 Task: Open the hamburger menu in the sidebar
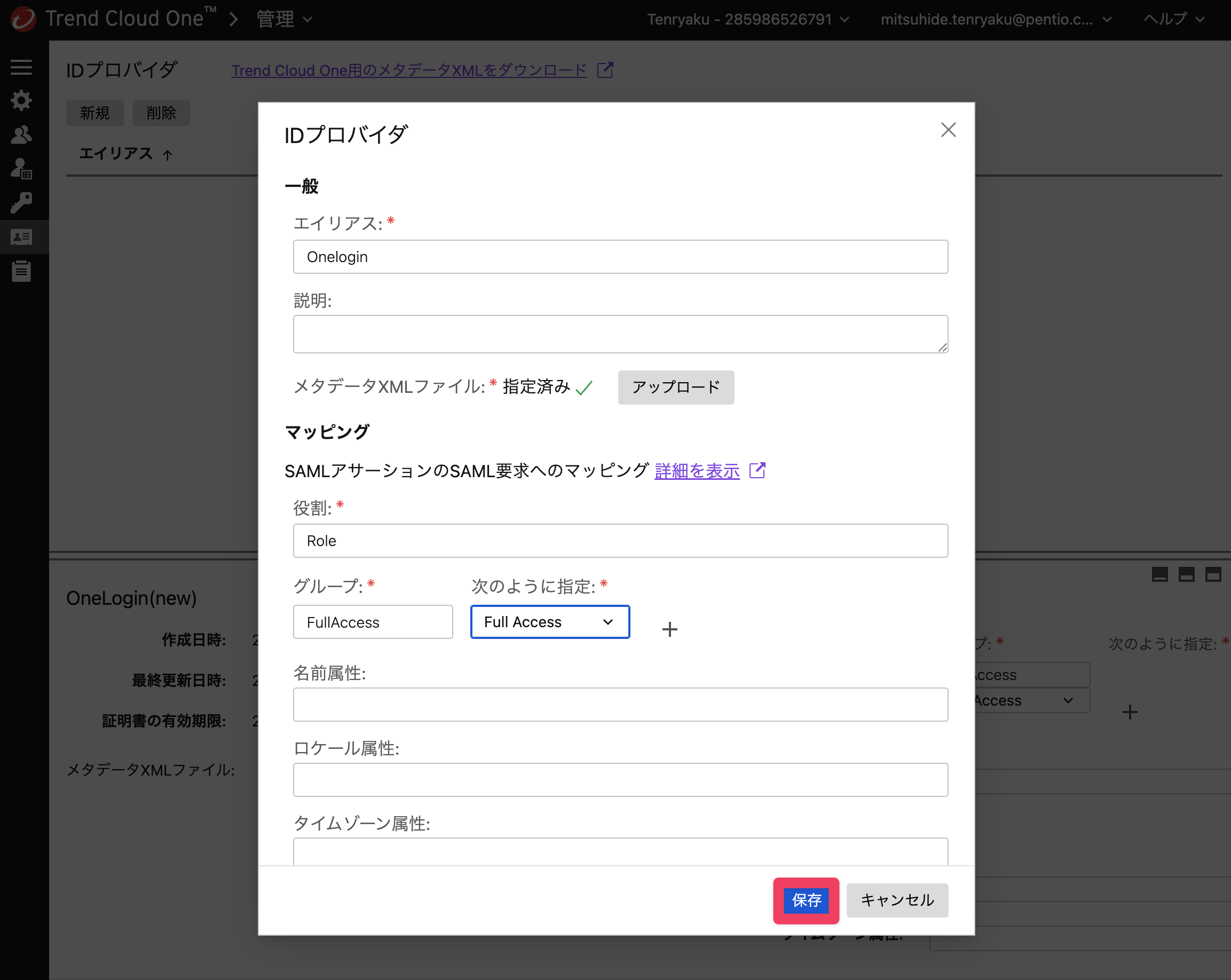point(21,67)
